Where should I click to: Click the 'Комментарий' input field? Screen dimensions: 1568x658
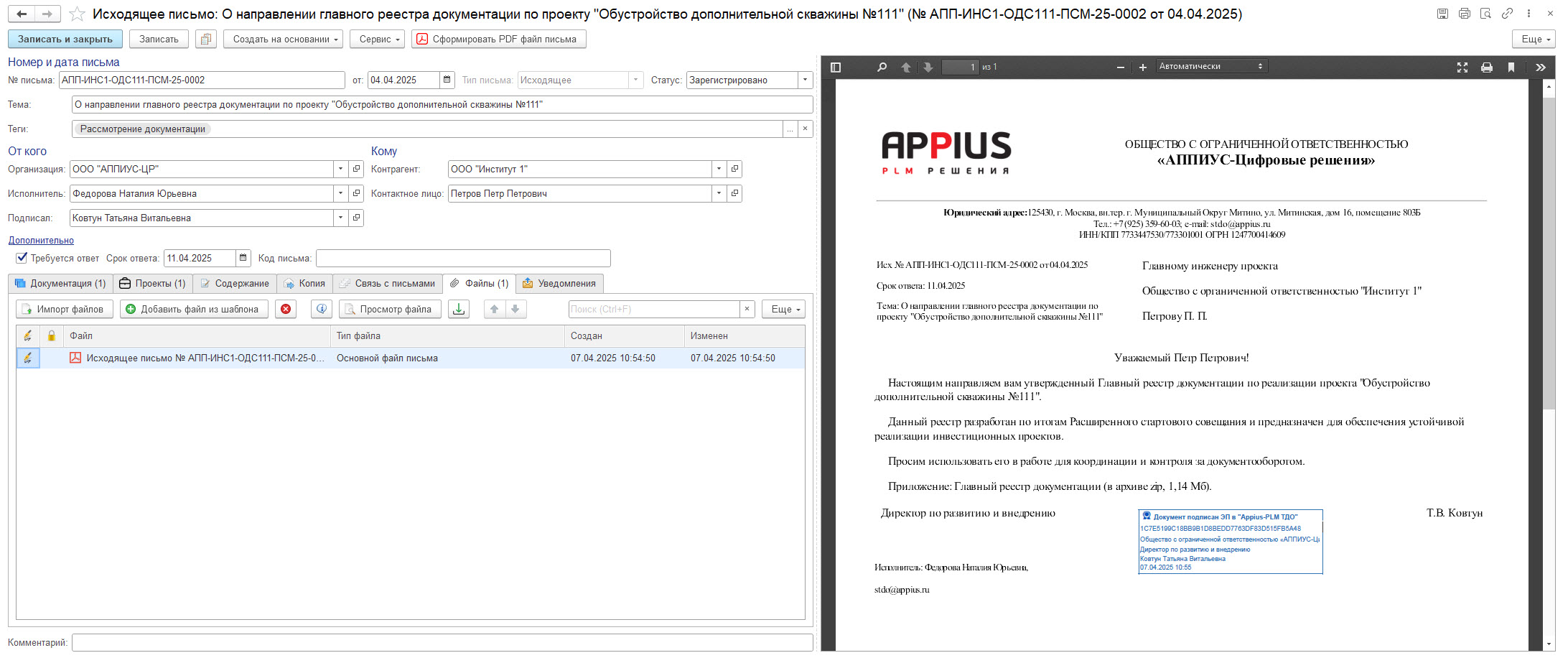point(442,642)
